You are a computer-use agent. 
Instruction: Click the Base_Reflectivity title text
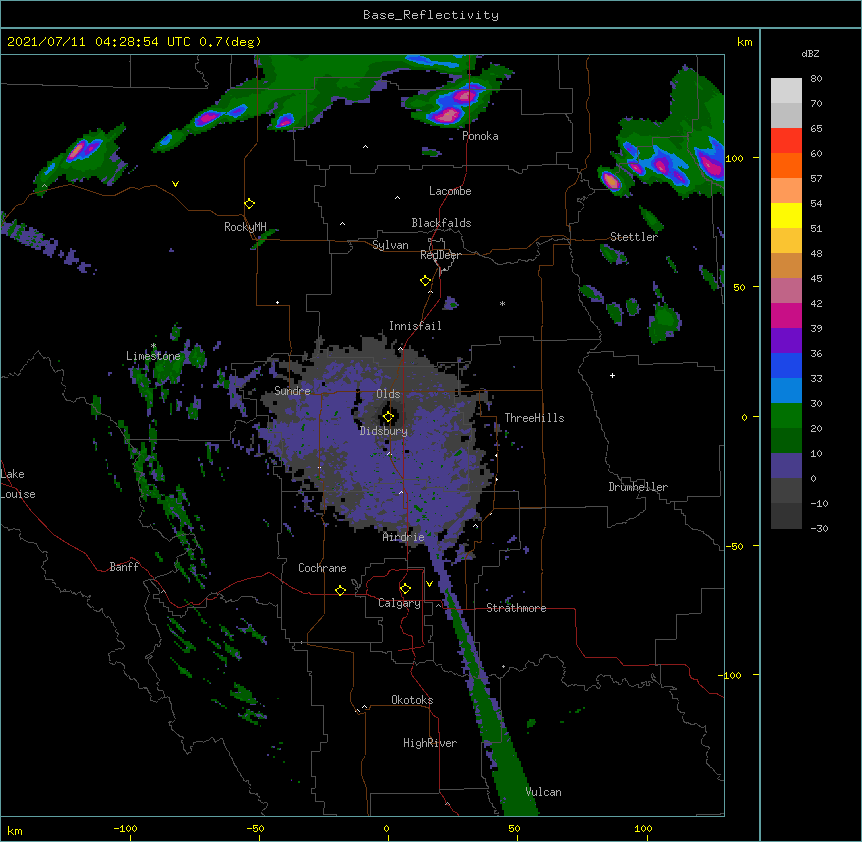pos(431,15)
